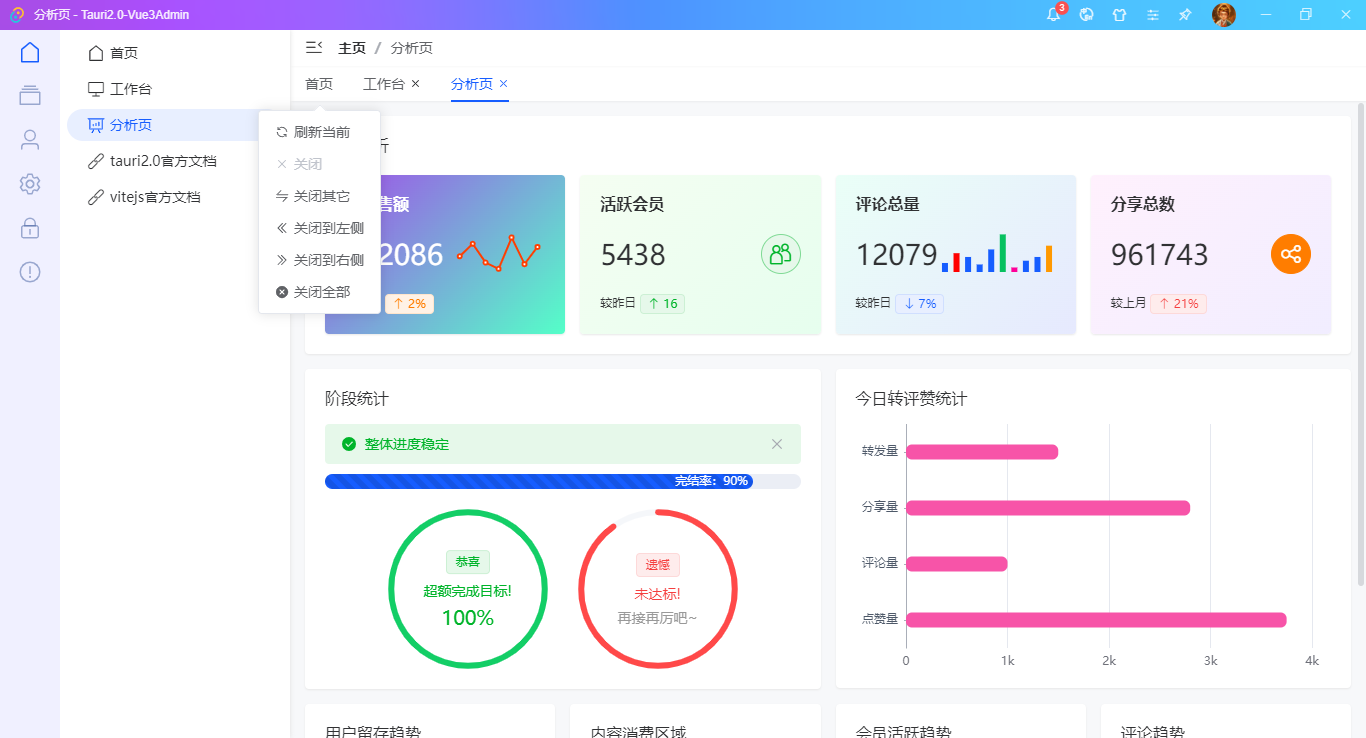Click the share icon on 分享总数 card

tap(1291, 254)
